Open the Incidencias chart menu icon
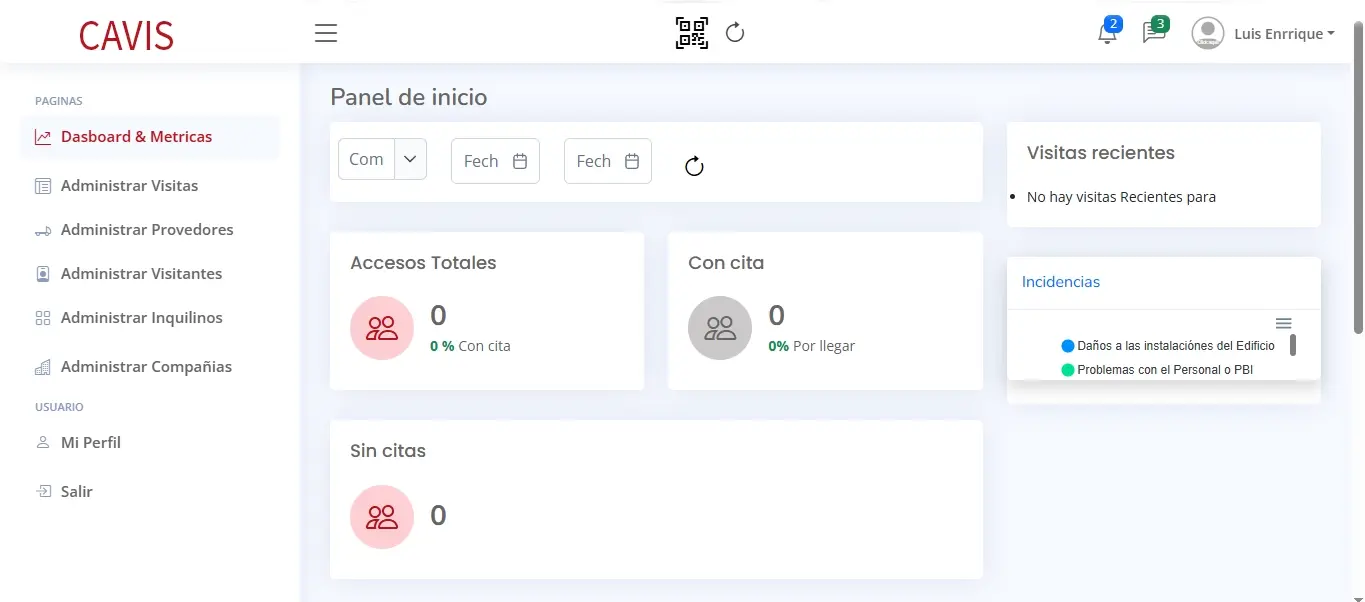Screen dimensions: 1365x602 click(x=1284, y=323)
